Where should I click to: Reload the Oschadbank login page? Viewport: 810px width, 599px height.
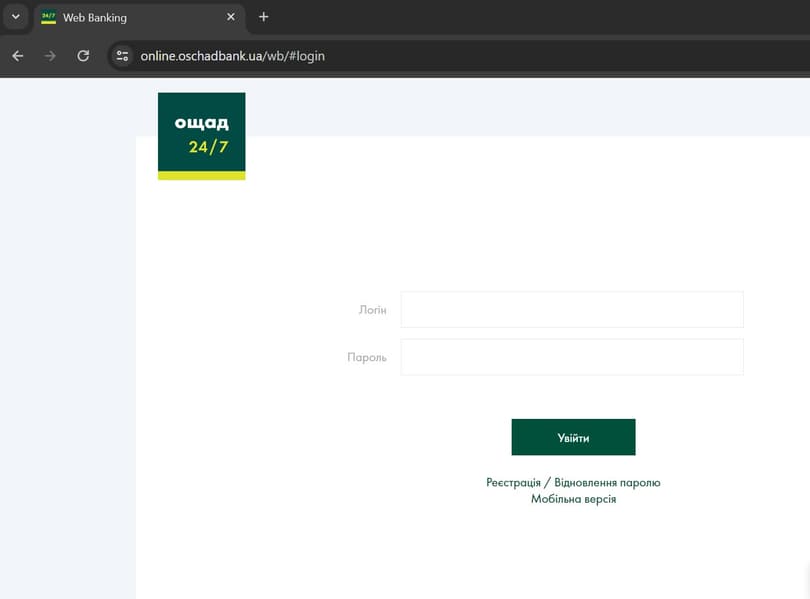click(x=83, y=56)
